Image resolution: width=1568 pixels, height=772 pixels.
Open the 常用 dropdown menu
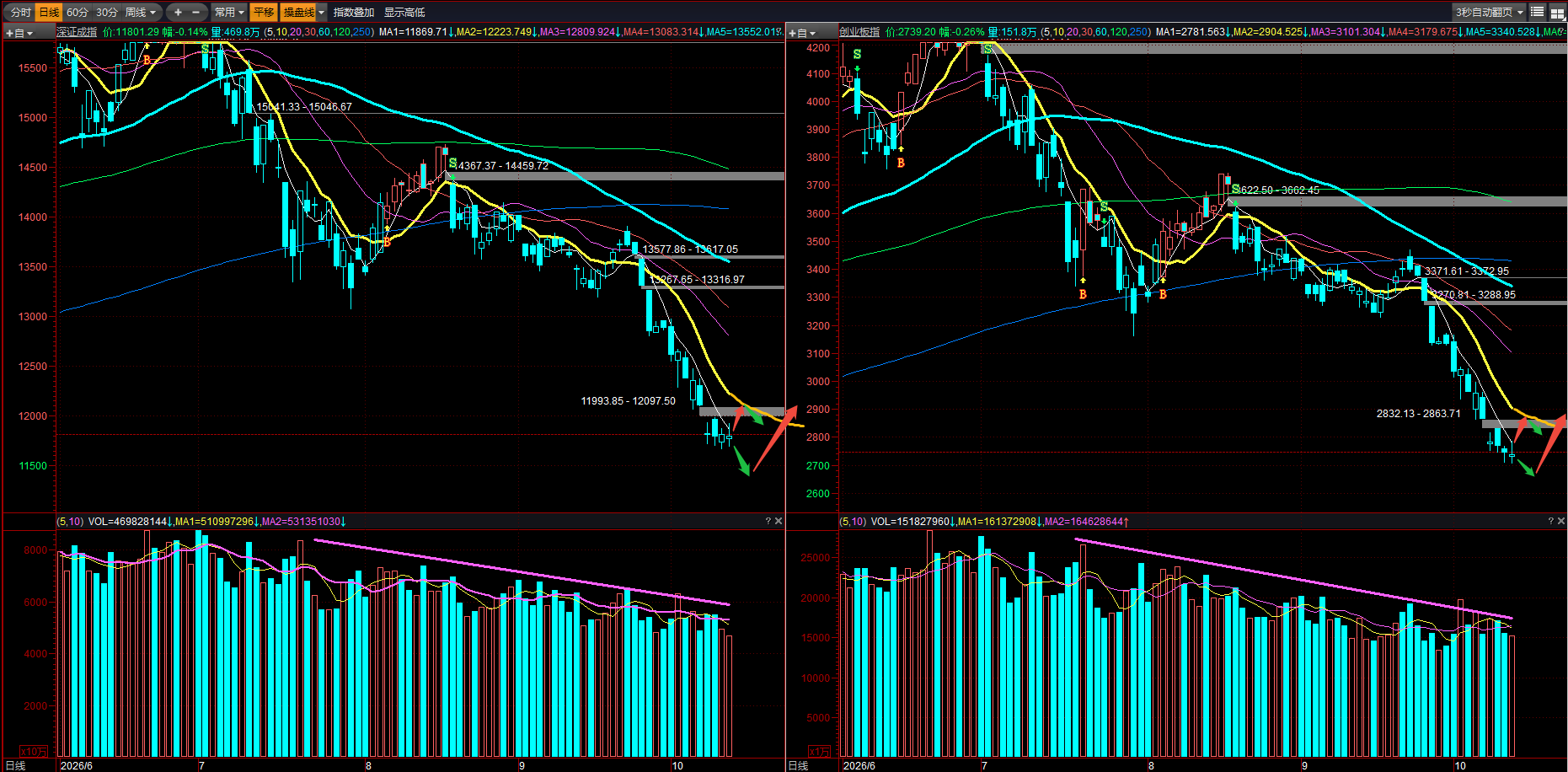tap(229, 12)
